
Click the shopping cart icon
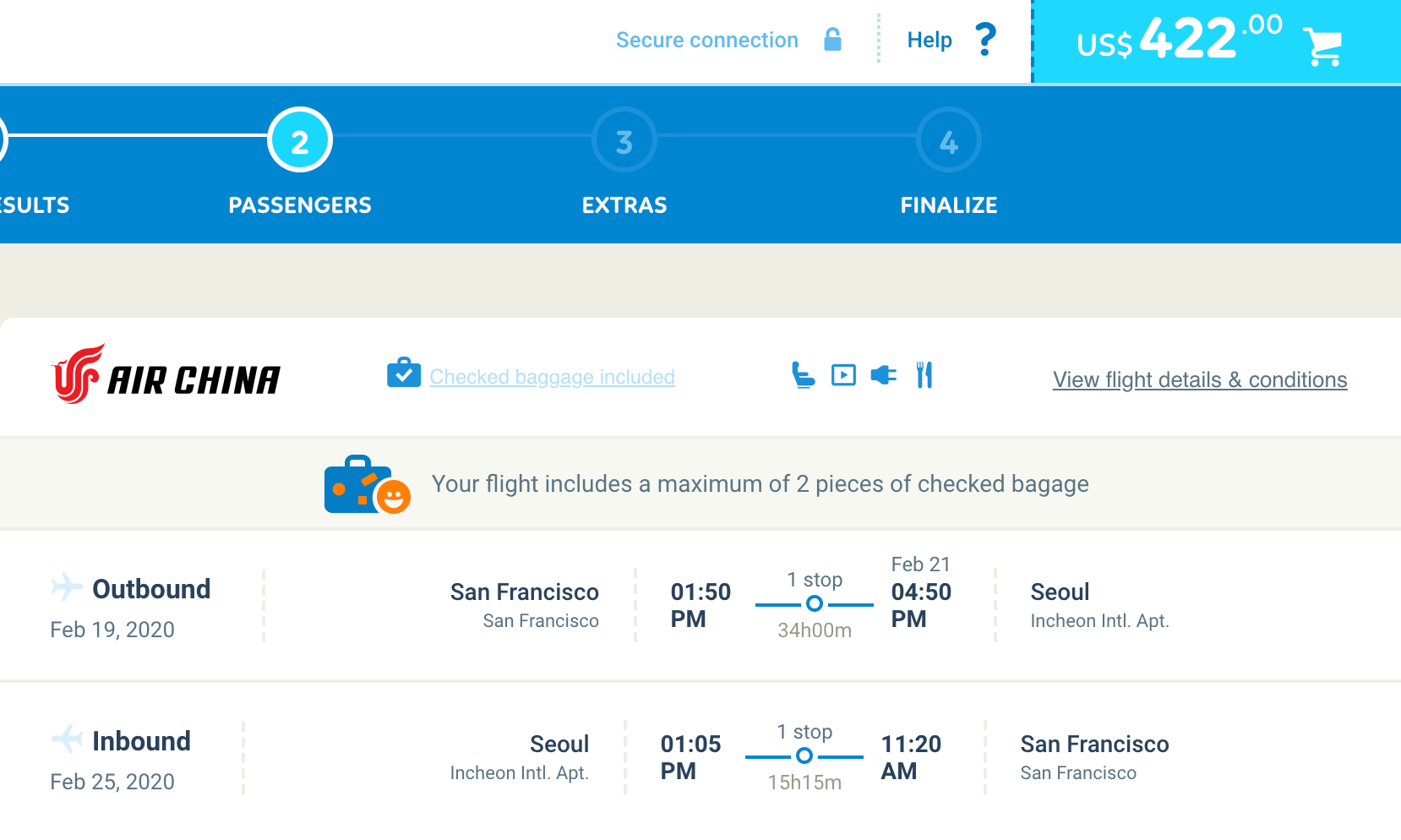tap(1322, 46)
